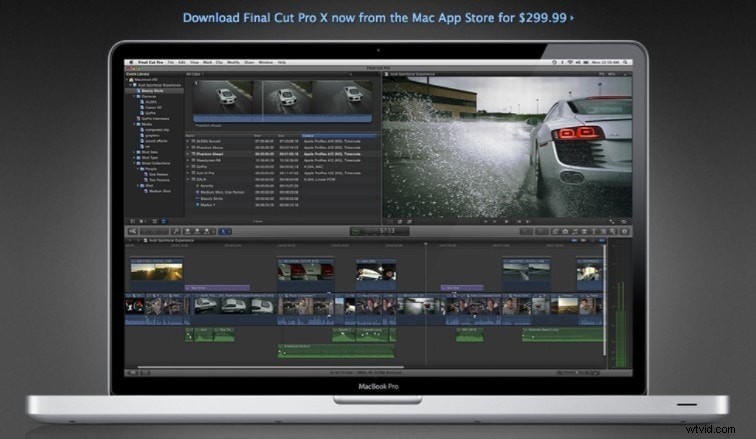Screen dimensions: 756x439
Task: Click the Connect clip edit button
Action: click(x=188, y=232)
